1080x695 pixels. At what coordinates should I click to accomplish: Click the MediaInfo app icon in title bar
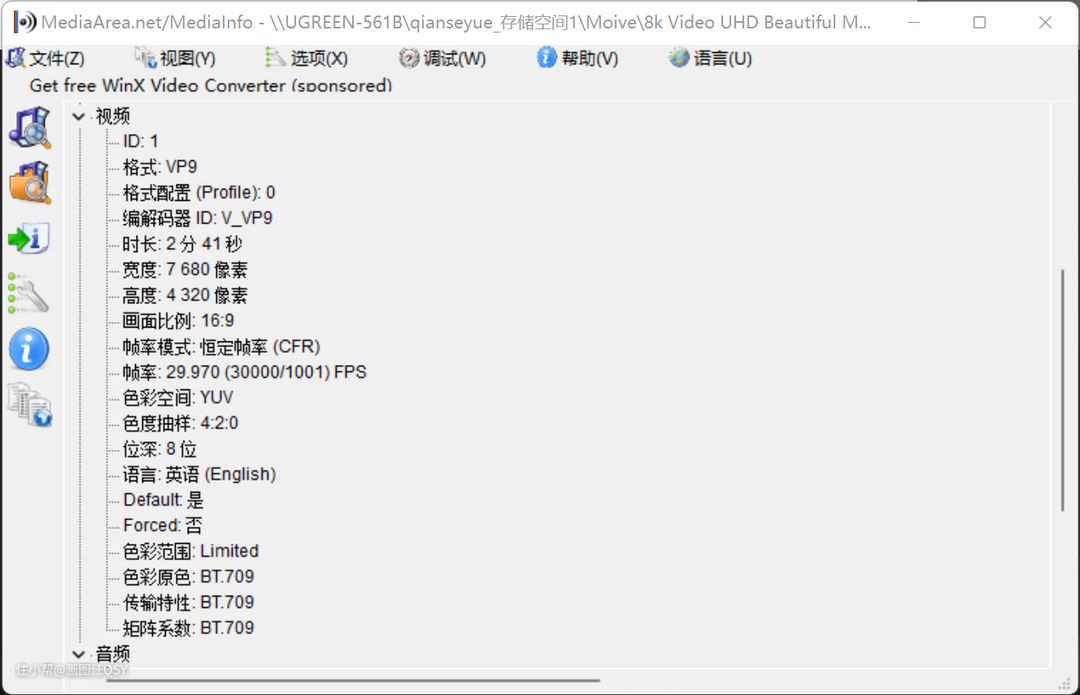[24, 22]
